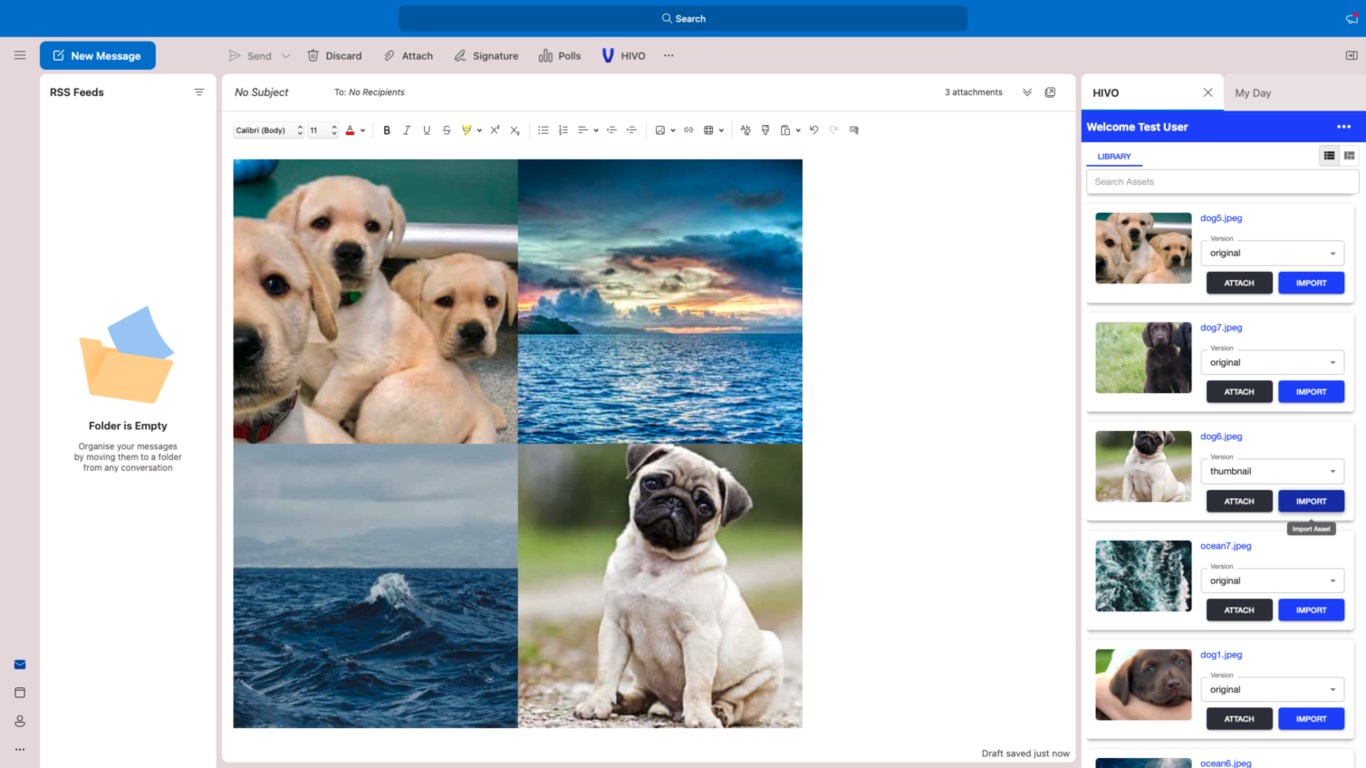This screenshot has height=768, width=1366.
Task: Open the text alignment dropdown arrow
Action: click(x=596, y=131)
